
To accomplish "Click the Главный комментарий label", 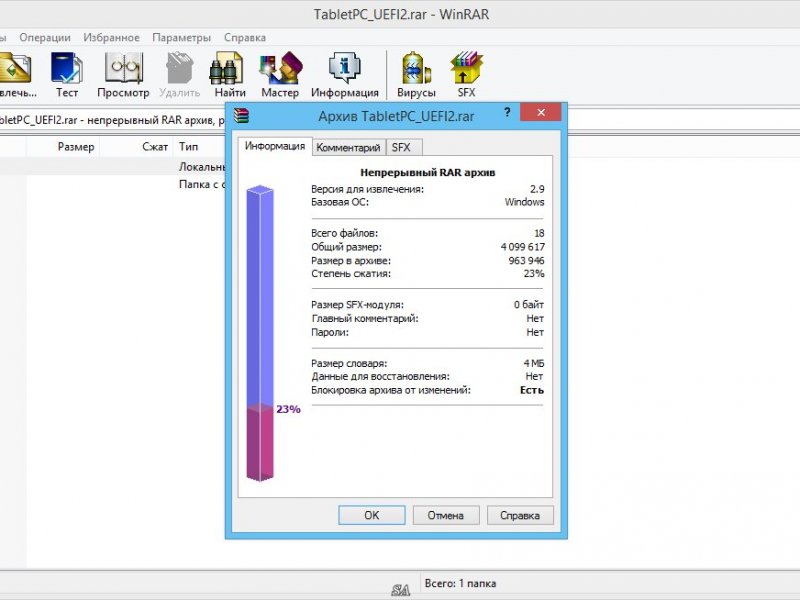I will pos(365,318).
